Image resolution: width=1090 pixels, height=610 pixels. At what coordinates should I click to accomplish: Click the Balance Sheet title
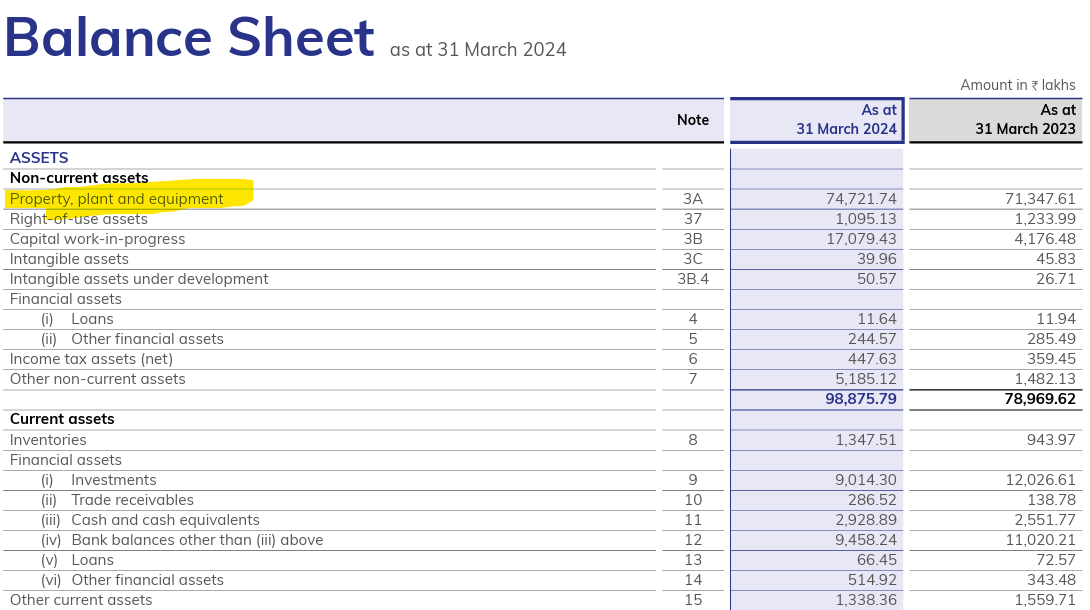pyautogui.click(x=189, y=38)
